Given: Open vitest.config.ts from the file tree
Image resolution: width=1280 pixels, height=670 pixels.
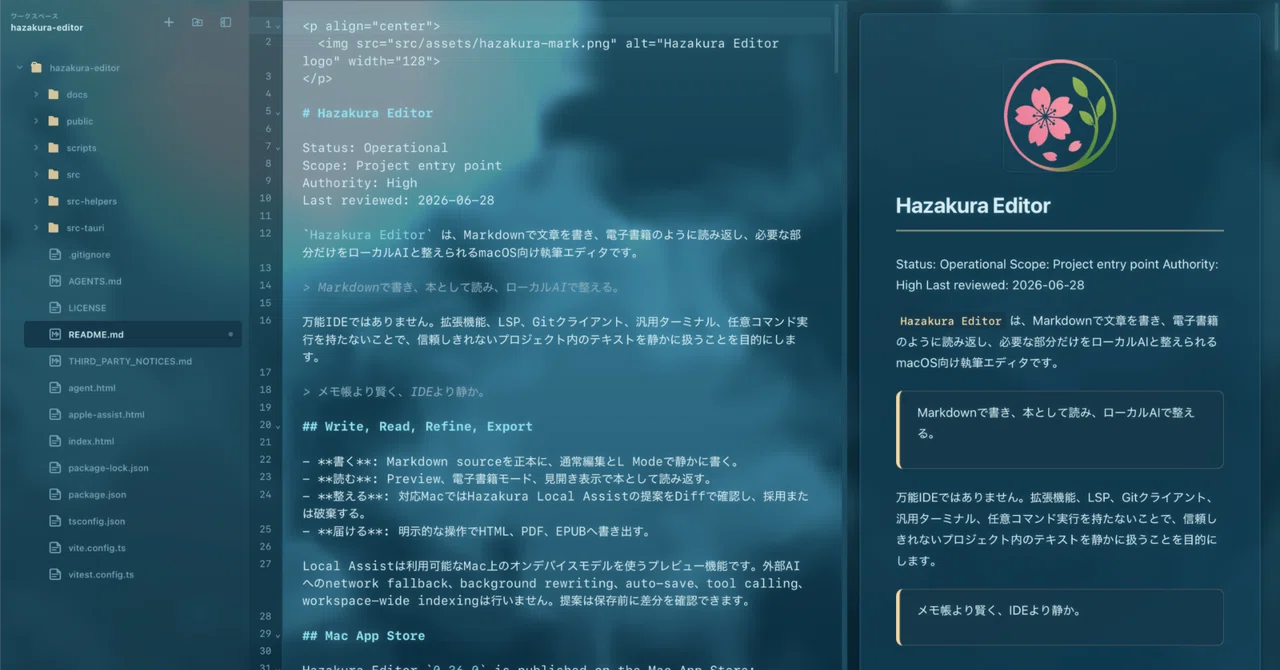Looking at the screenshot, I should point(133,575).
